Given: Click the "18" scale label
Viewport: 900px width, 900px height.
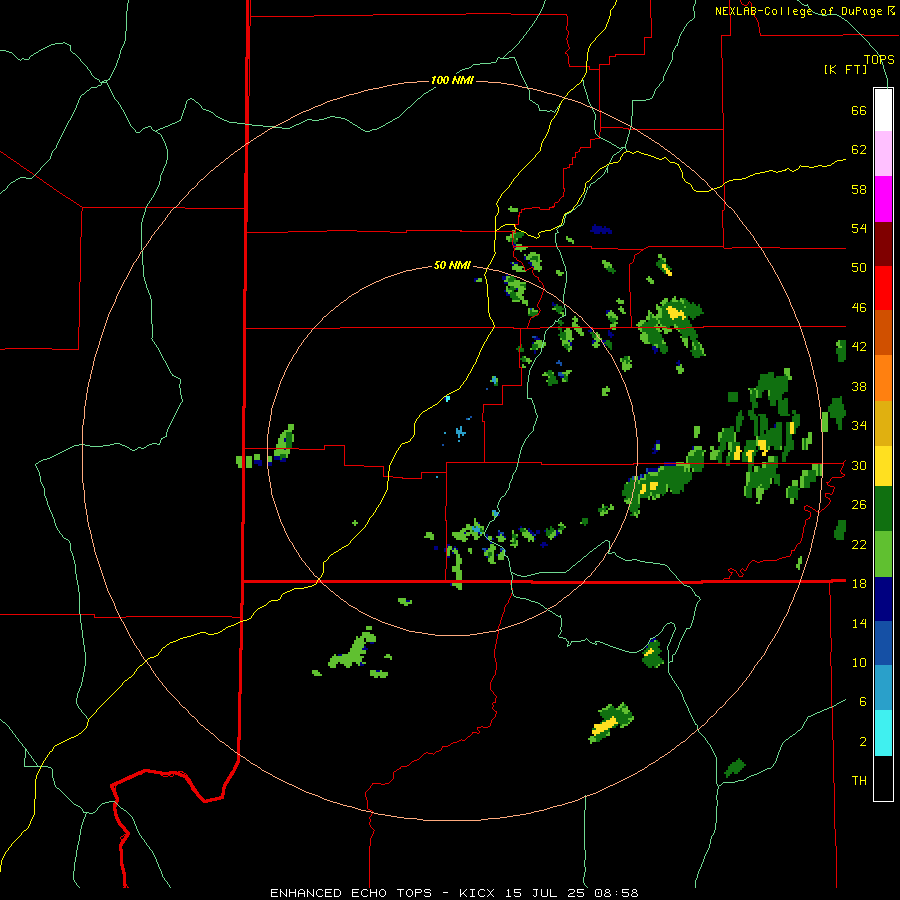Looking at the screenshot, I should (859, 584).
